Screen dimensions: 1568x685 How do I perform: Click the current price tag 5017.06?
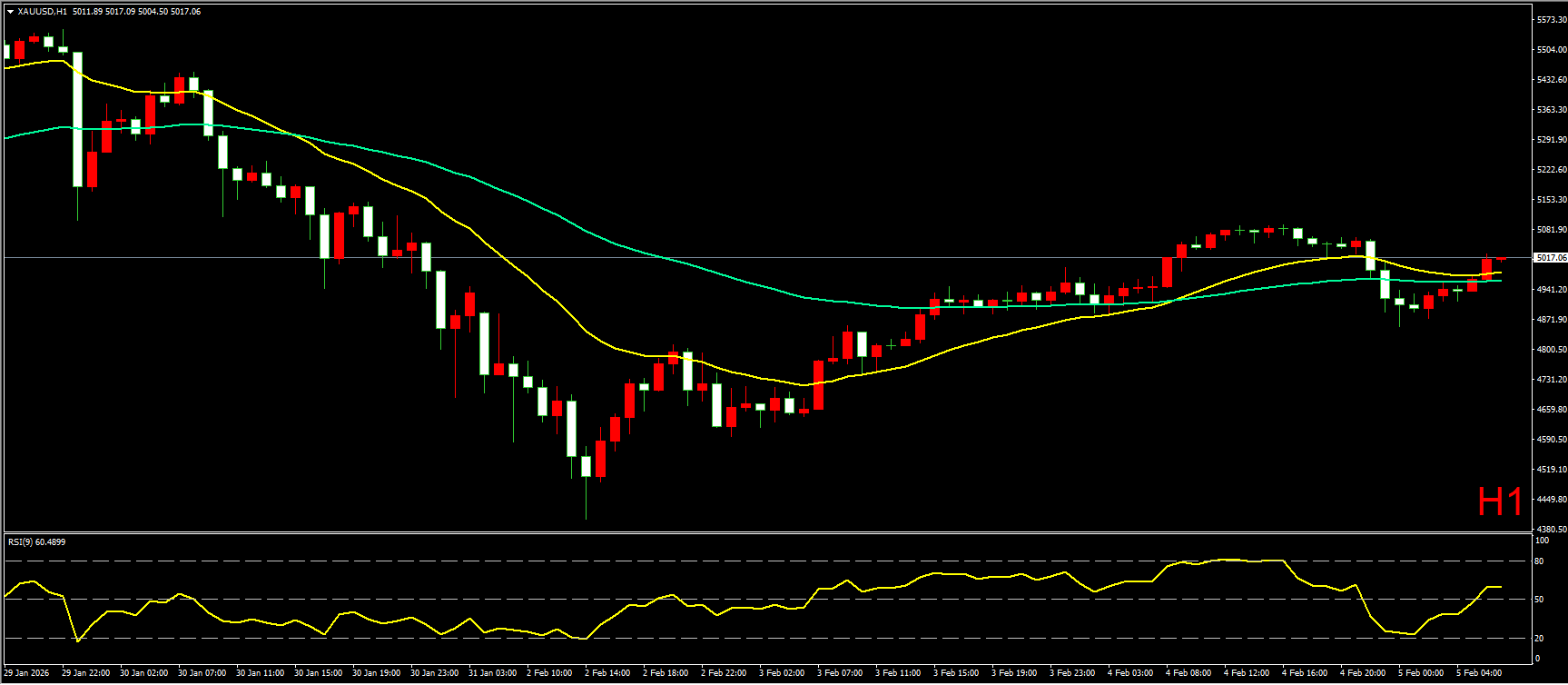tap(1550, 258)
